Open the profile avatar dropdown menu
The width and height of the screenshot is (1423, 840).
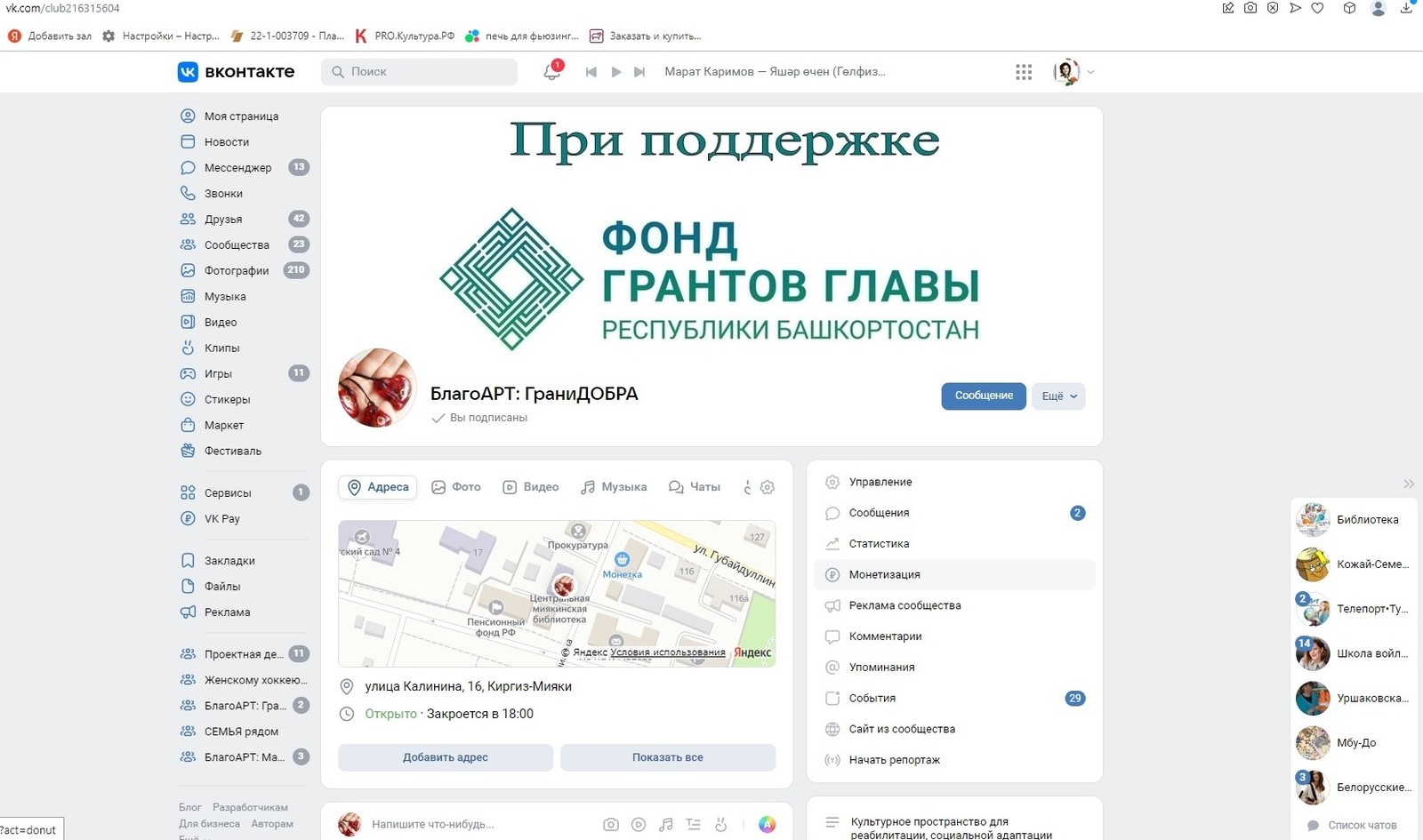click(x=1073, y=72)
